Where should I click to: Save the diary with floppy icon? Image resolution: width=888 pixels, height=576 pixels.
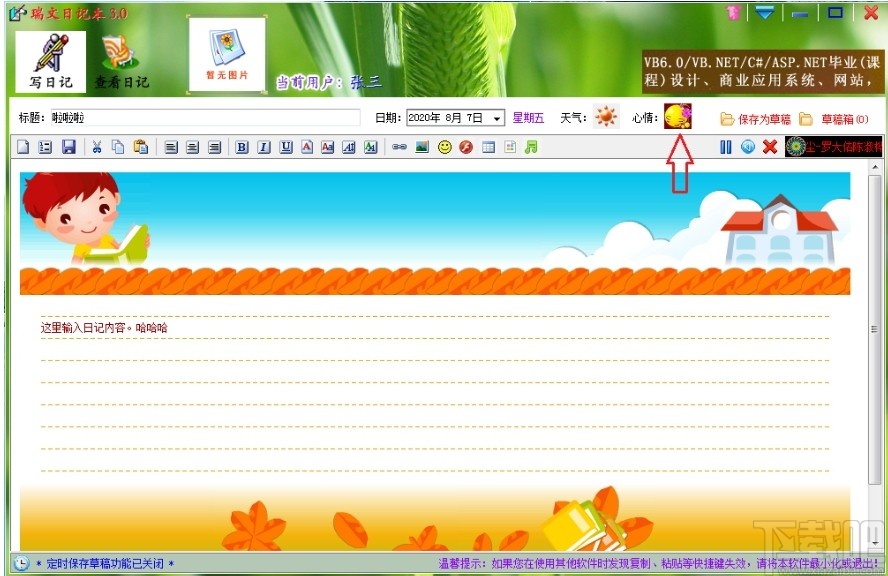(x=69, y=147)
